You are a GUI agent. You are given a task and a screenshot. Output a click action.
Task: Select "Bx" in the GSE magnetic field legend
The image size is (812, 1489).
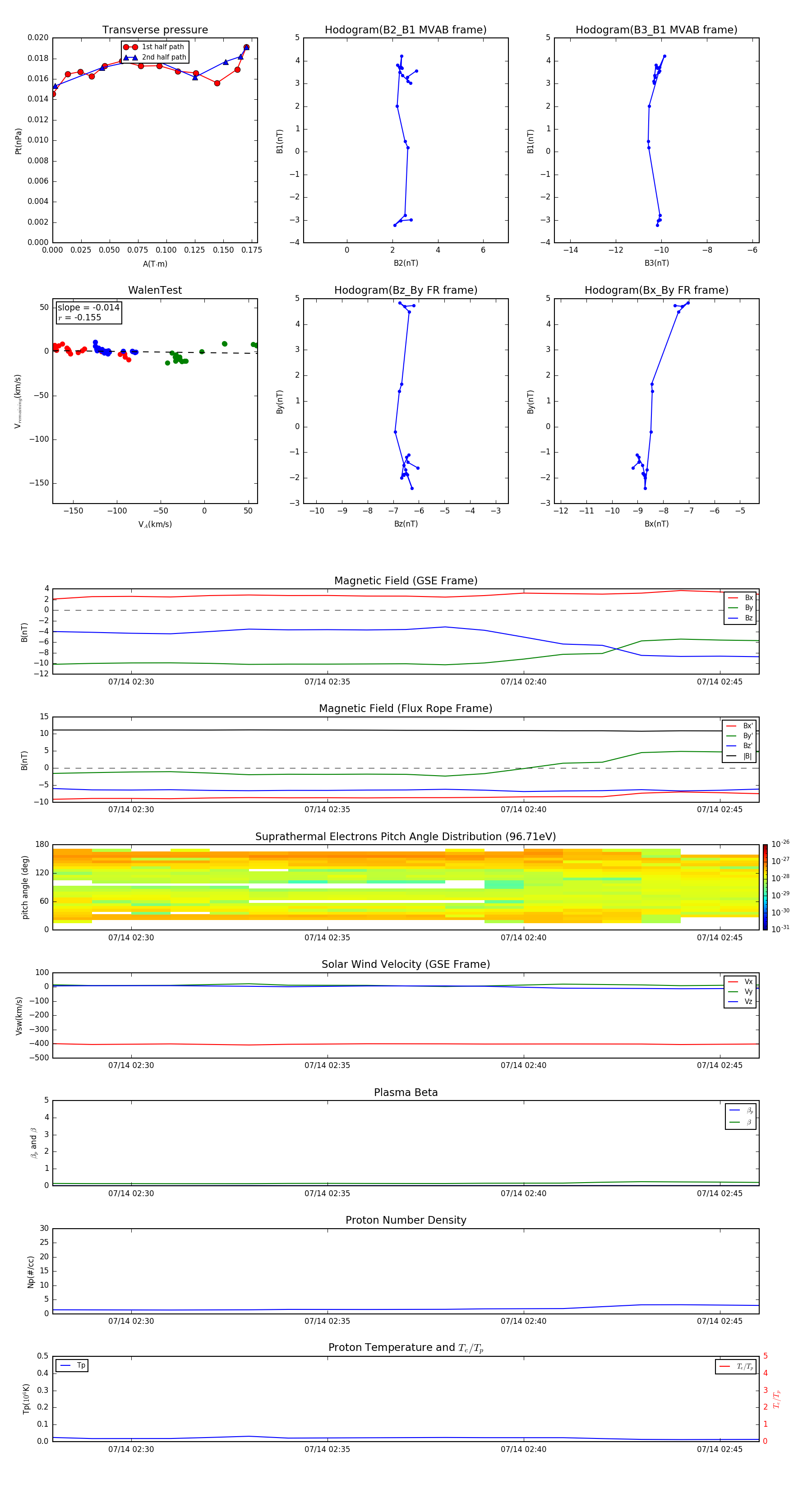tap(740, 598)
